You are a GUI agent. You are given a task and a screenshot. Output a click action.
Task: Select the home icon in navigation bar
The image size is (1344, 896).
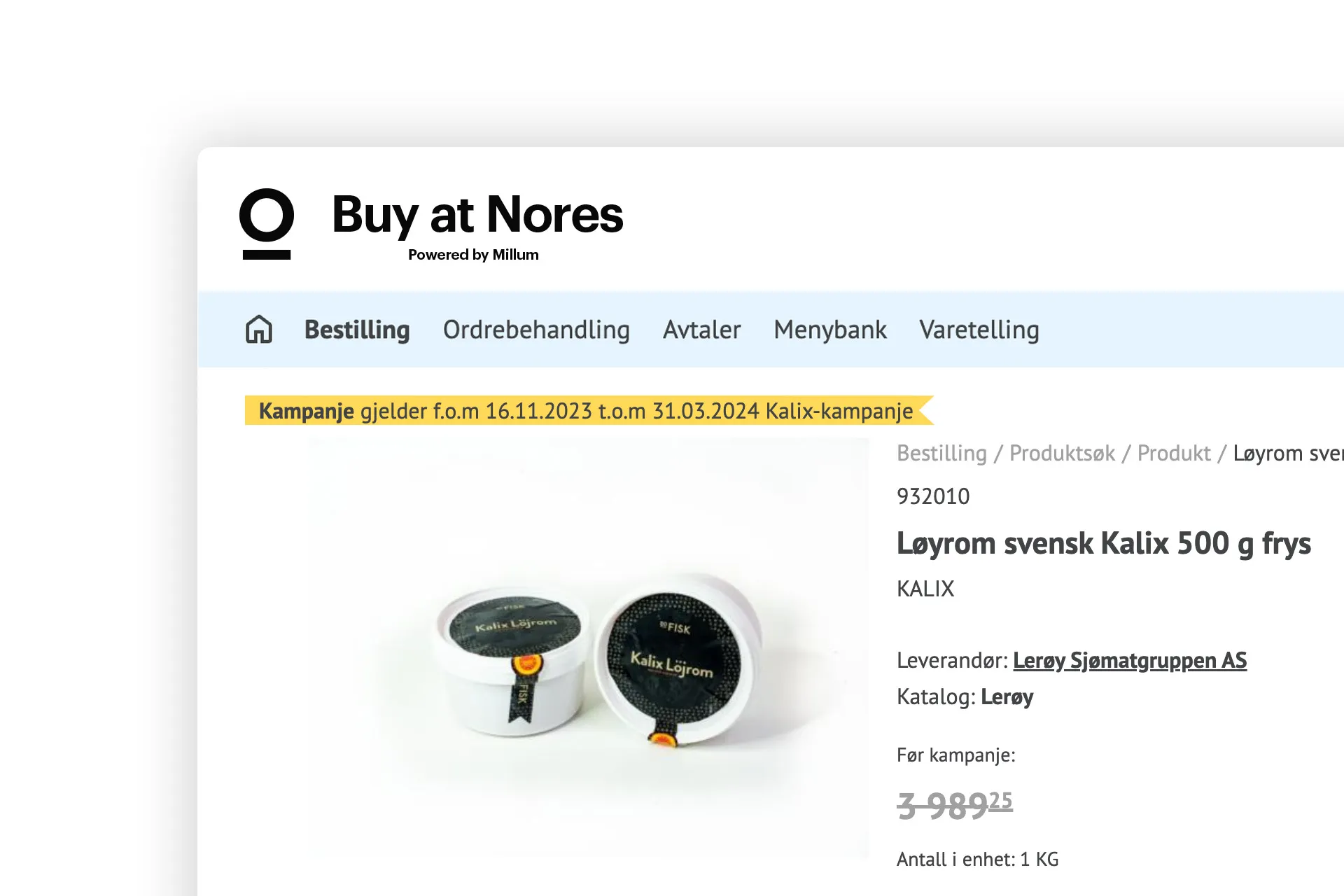pos(258,330)
